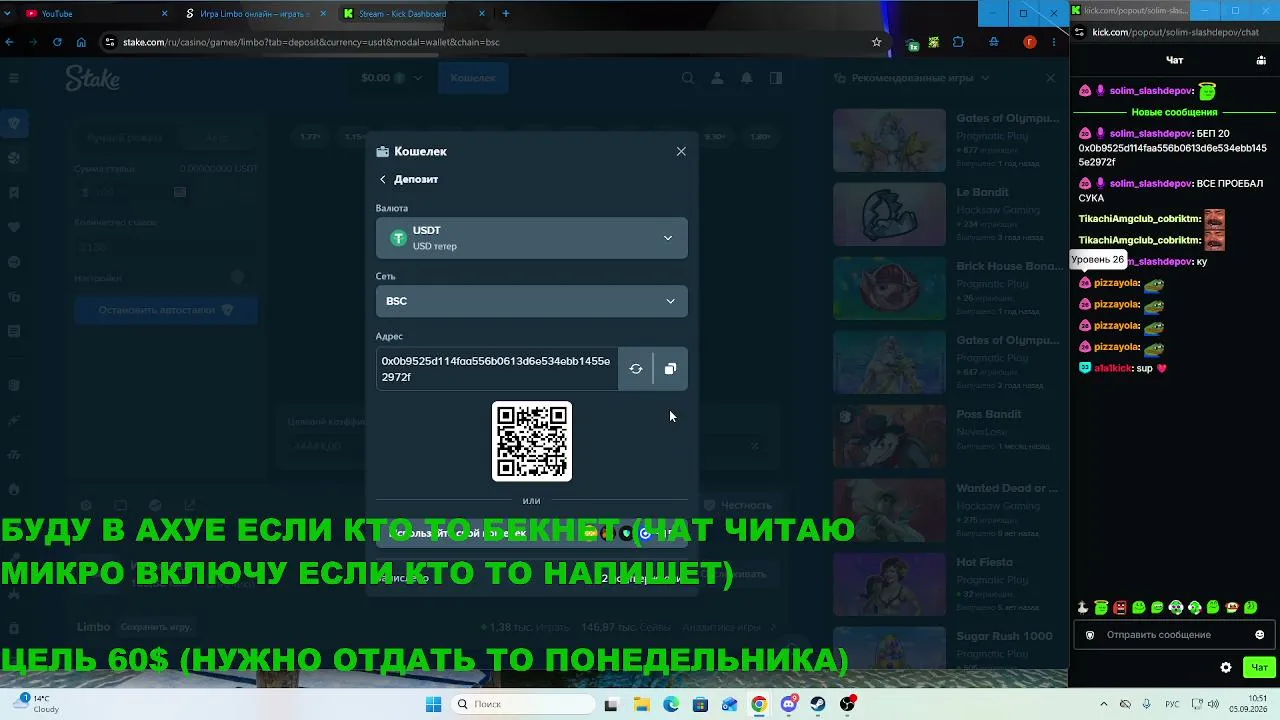Copy the deposit address with the copy icon
Screen dimensions: 1280x720
pyautogui.click(x=670, y=369)
